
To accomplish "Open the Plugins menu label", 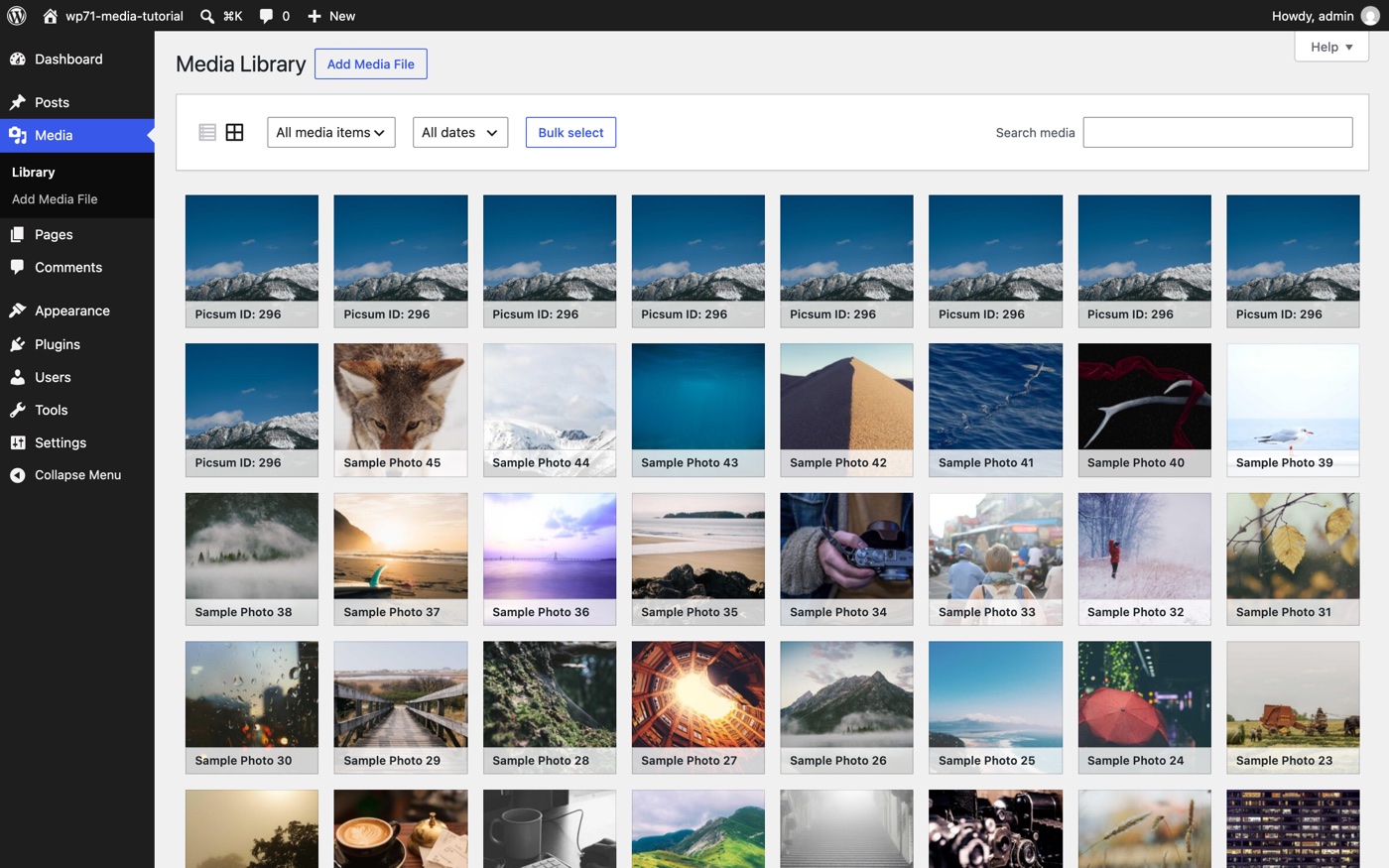I will tap(58, 344).
